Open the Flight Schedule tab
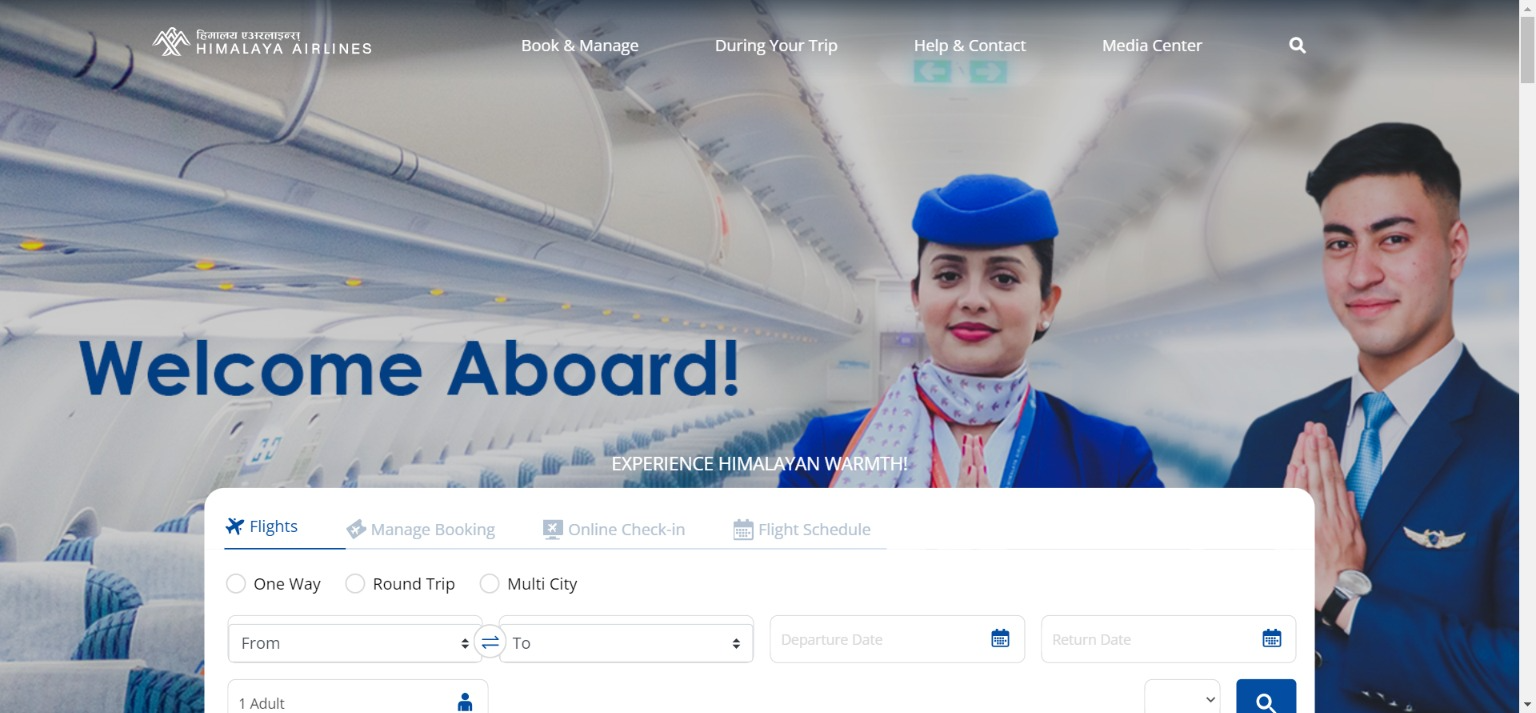Viewport: 1536px width, 713px height. pos(802,529)
